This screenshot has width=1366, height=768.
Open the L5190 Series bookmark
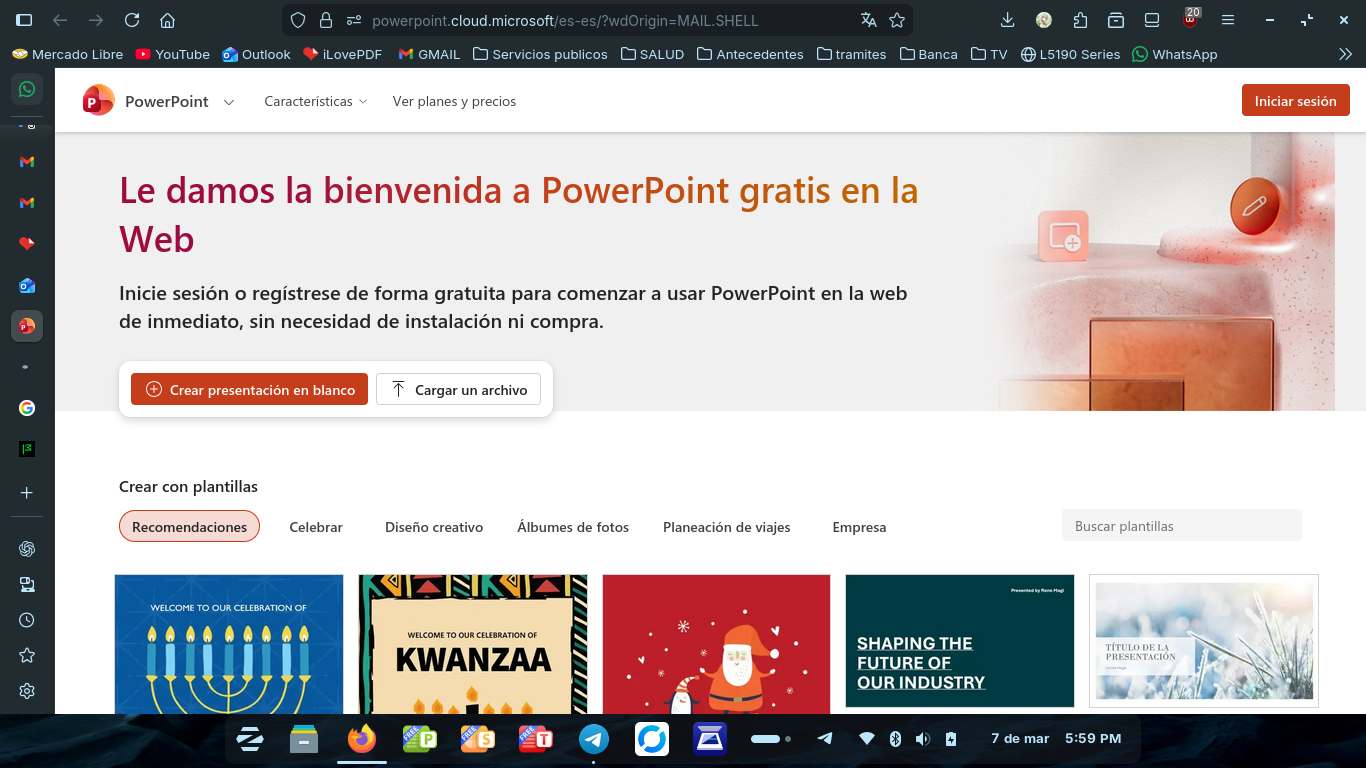tap(1070, 54)
